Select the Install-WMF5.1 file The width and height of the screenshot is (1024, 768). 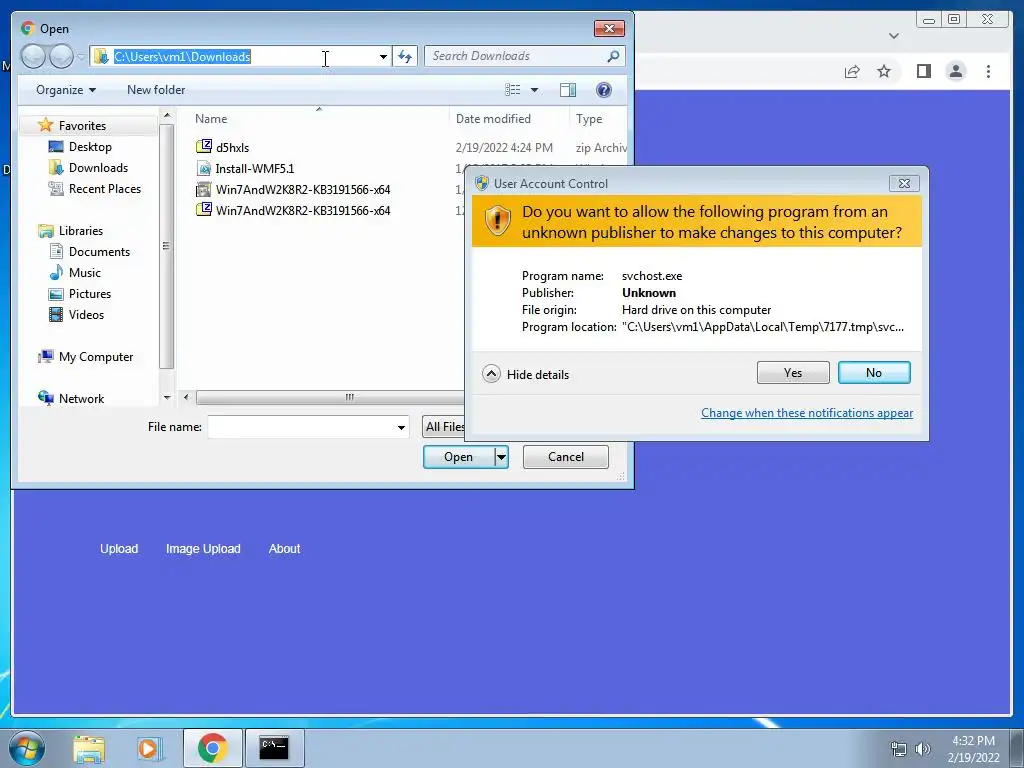(245, 168)
